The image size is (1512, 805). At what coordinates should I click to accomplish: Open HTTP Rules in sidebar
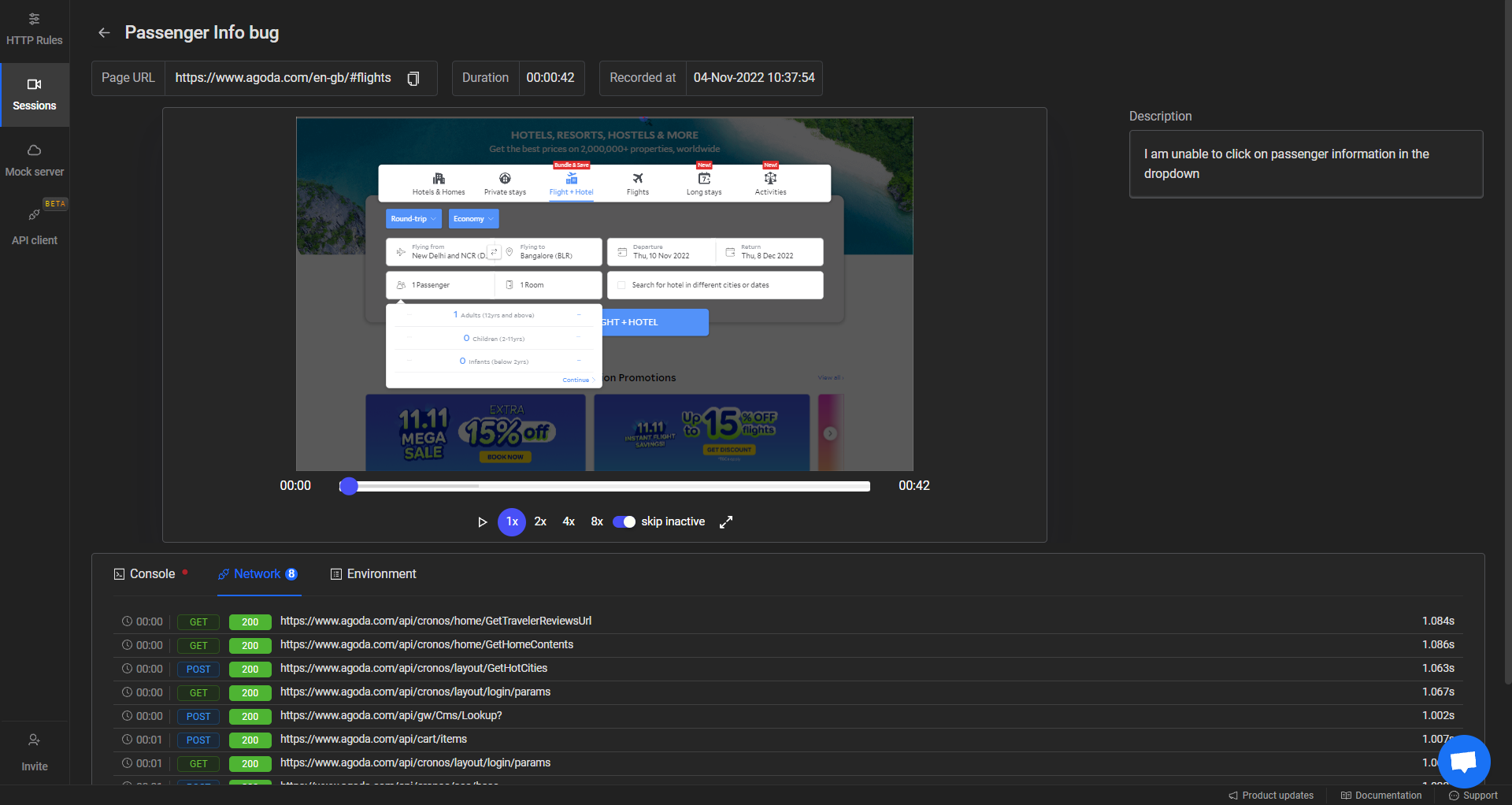[34, 30]
